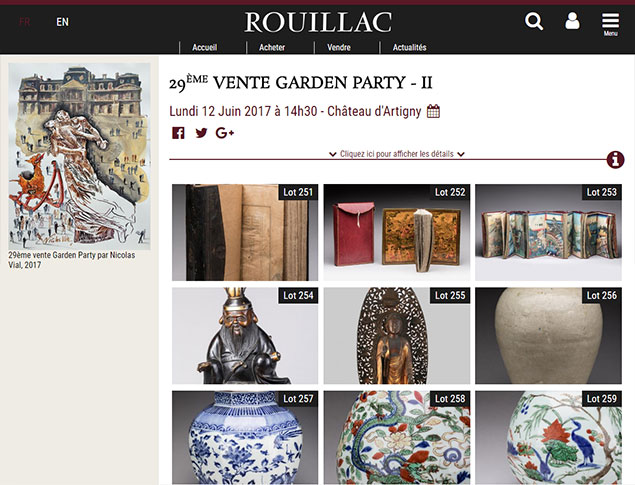This screenshot has height=485, width=635.
Task: Click the calendar icon beside the date
Action: 433,111
